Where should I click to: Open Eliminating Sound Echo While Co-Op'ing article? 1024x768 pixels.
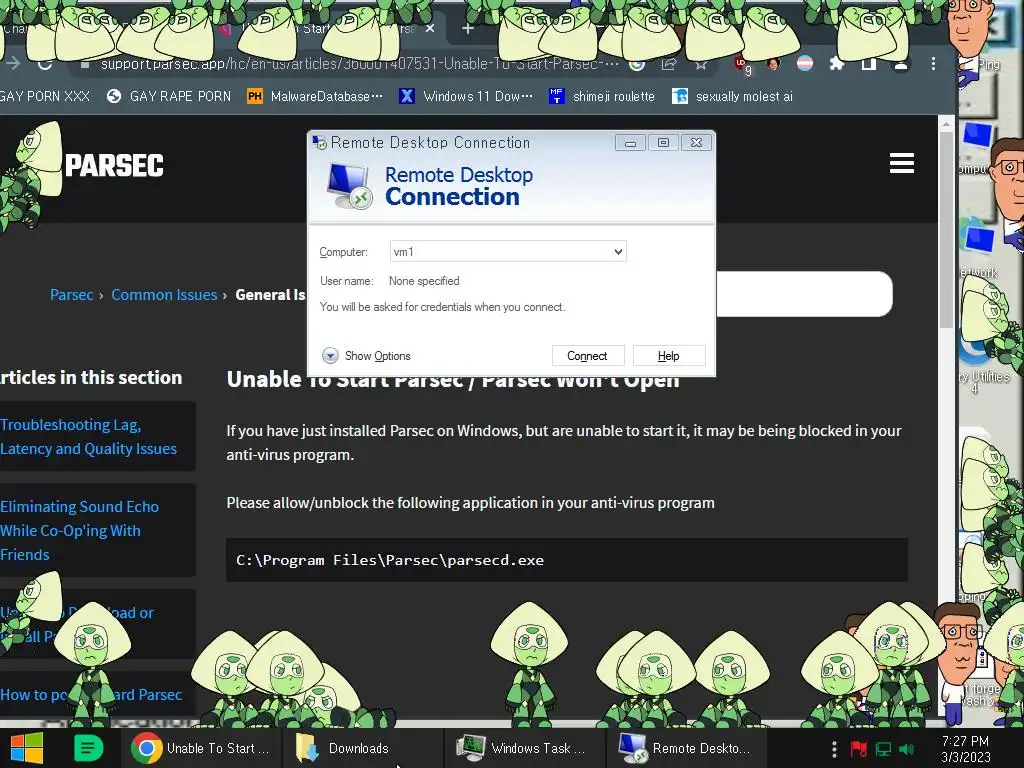tap(80, 530)
